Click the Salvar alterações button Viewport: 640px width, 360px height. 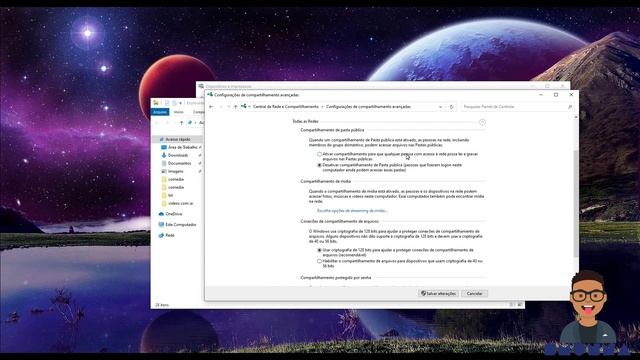point(438,293)
